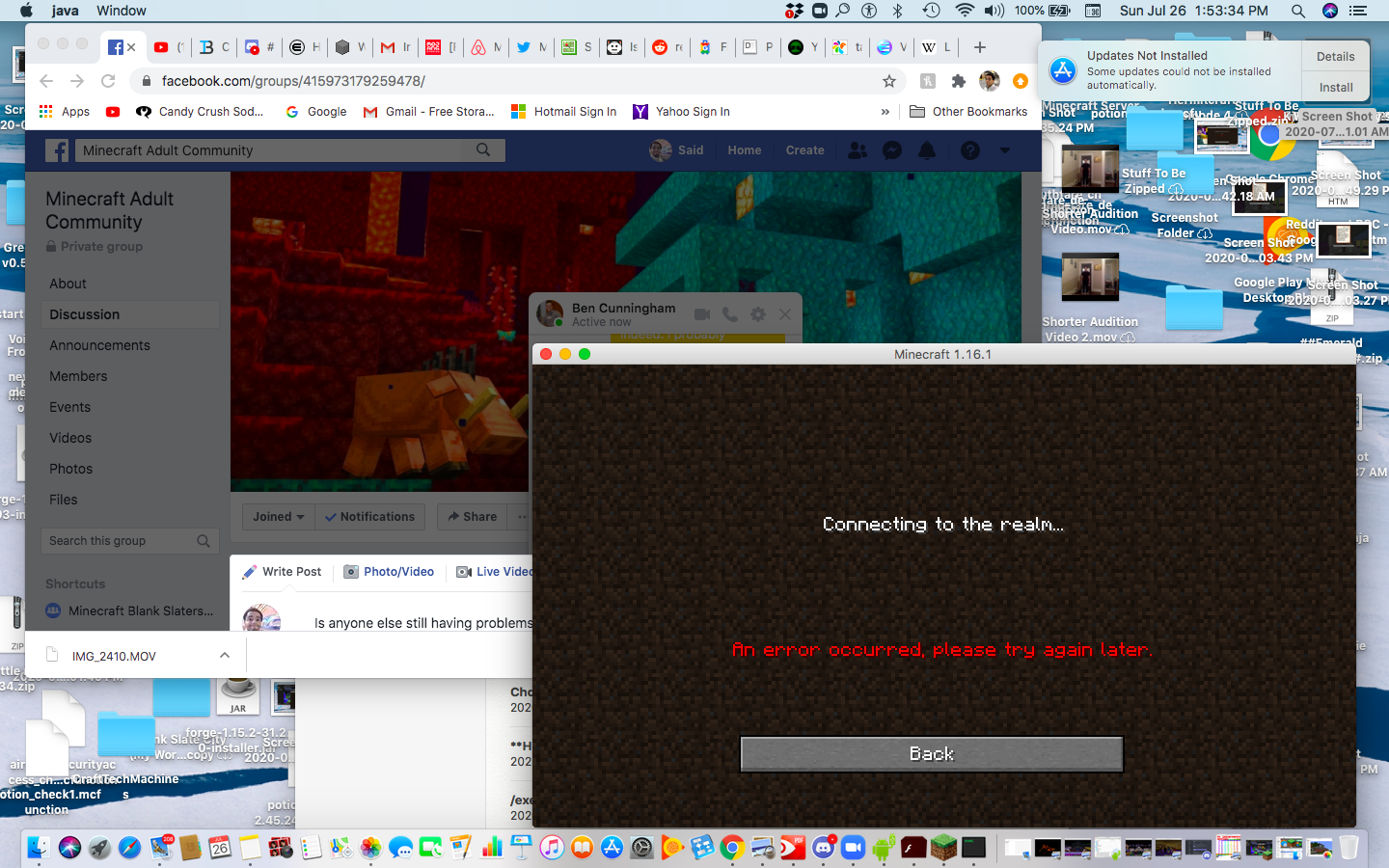This screenshot has height=868, width=1389.
Task: Click the Chrome extensions puzzle icon
Action: 958,81
